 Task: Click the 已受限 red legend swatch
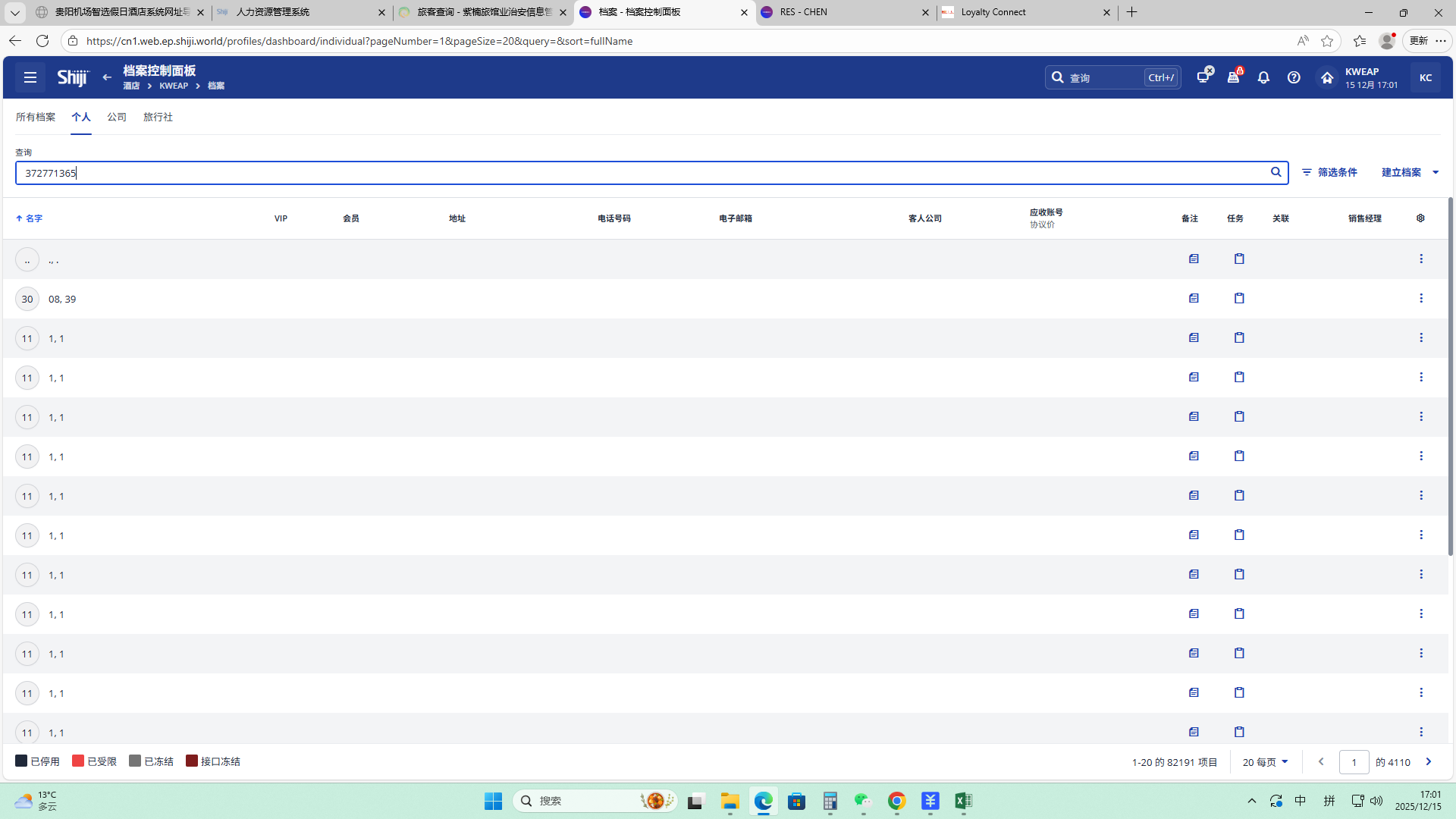(x=78, y=761)
